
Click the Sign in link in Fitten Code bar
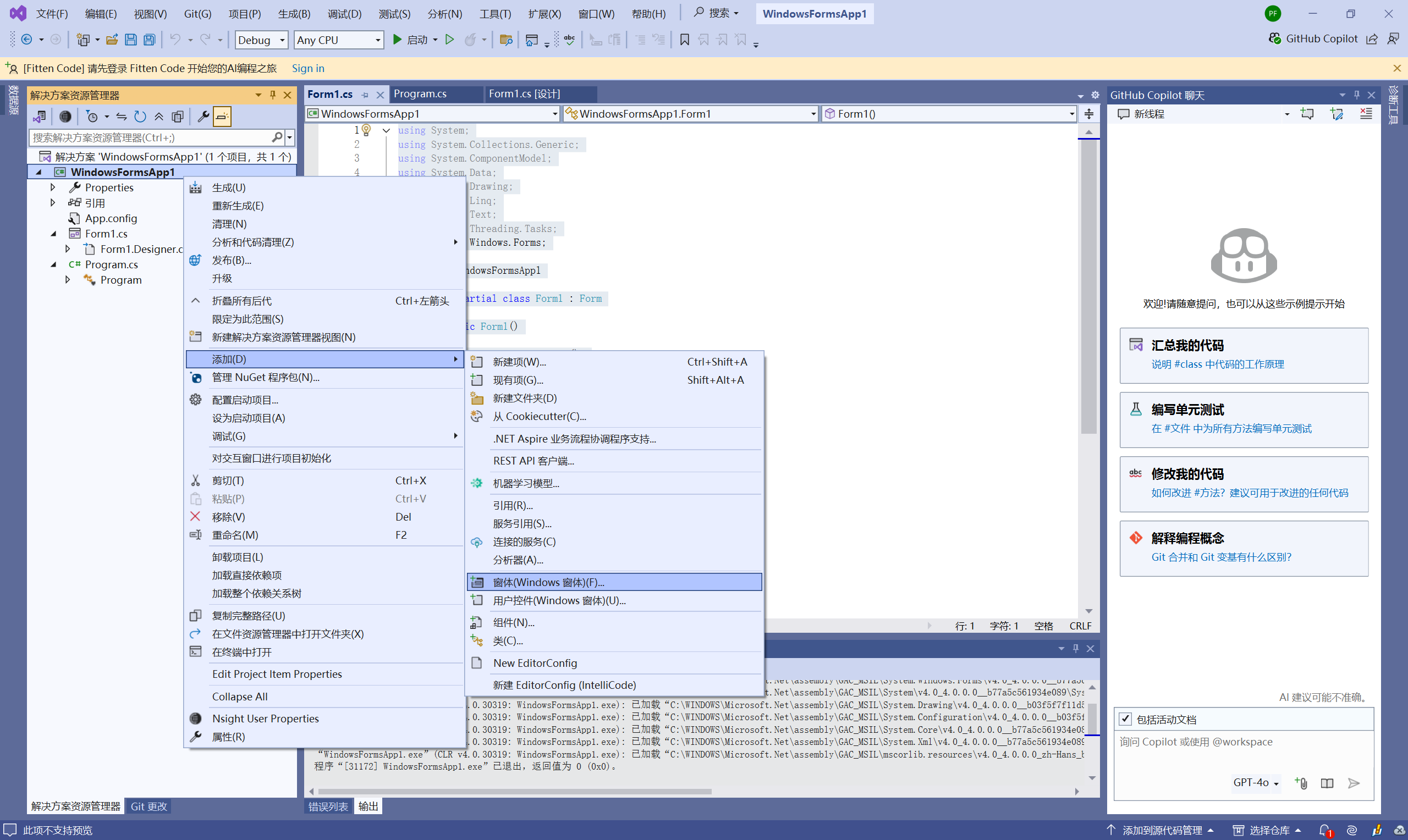pyautogui.click(x=308, y=69)
